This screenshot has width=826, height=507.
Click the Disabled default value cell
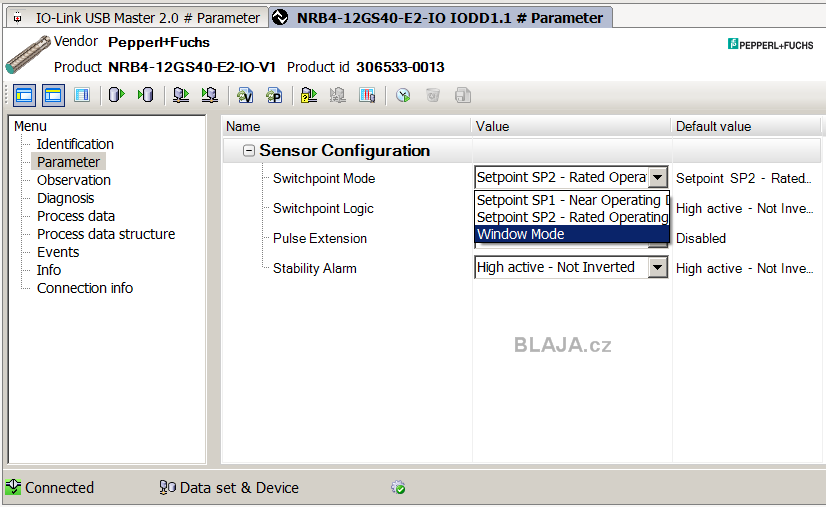701,238
